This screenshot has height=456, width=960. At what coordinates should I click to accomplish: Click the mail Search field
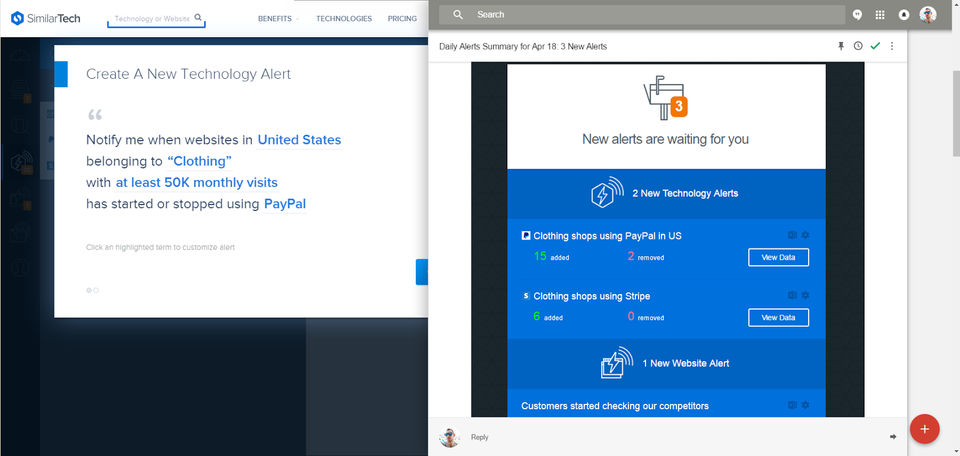coord(642,15)
